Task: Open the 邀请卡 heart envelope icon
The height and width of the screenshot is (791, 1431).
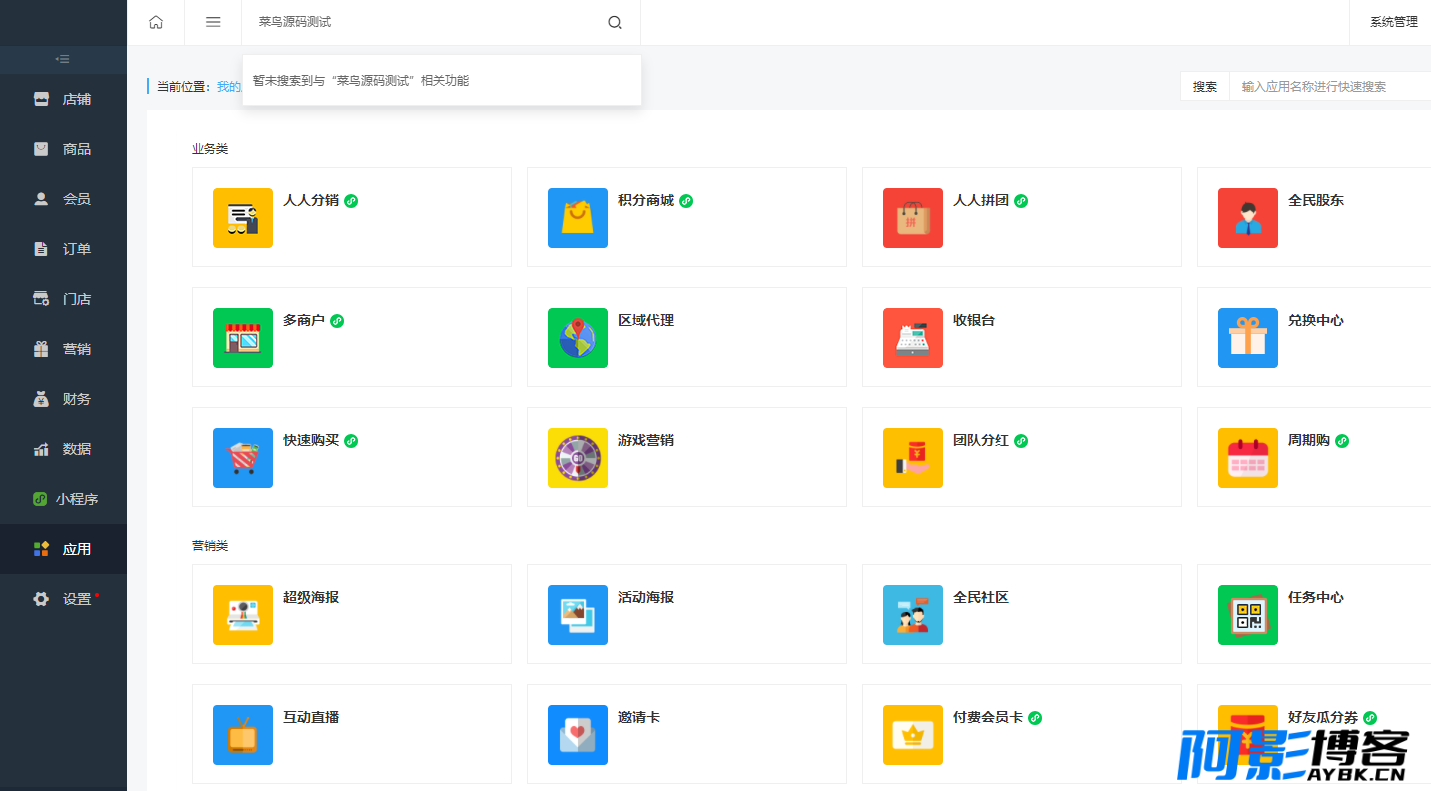Action: (x=578, y=735)
